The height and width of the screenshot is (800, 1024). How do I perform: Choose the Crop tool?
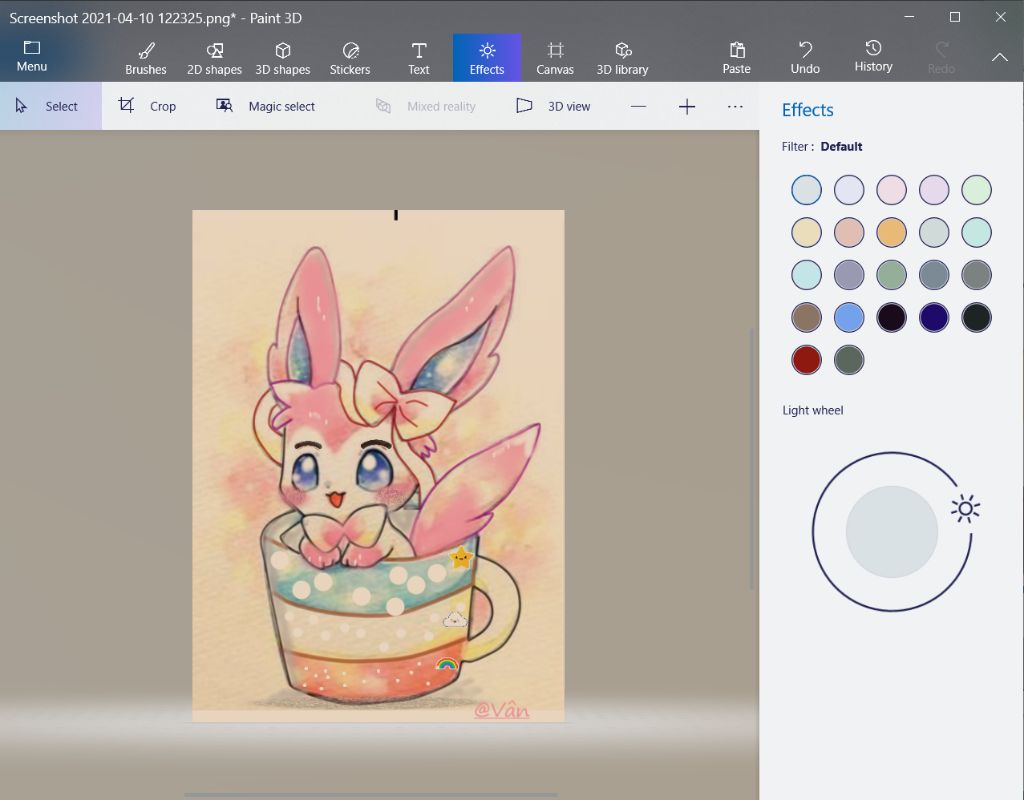[x=147, y=106]
